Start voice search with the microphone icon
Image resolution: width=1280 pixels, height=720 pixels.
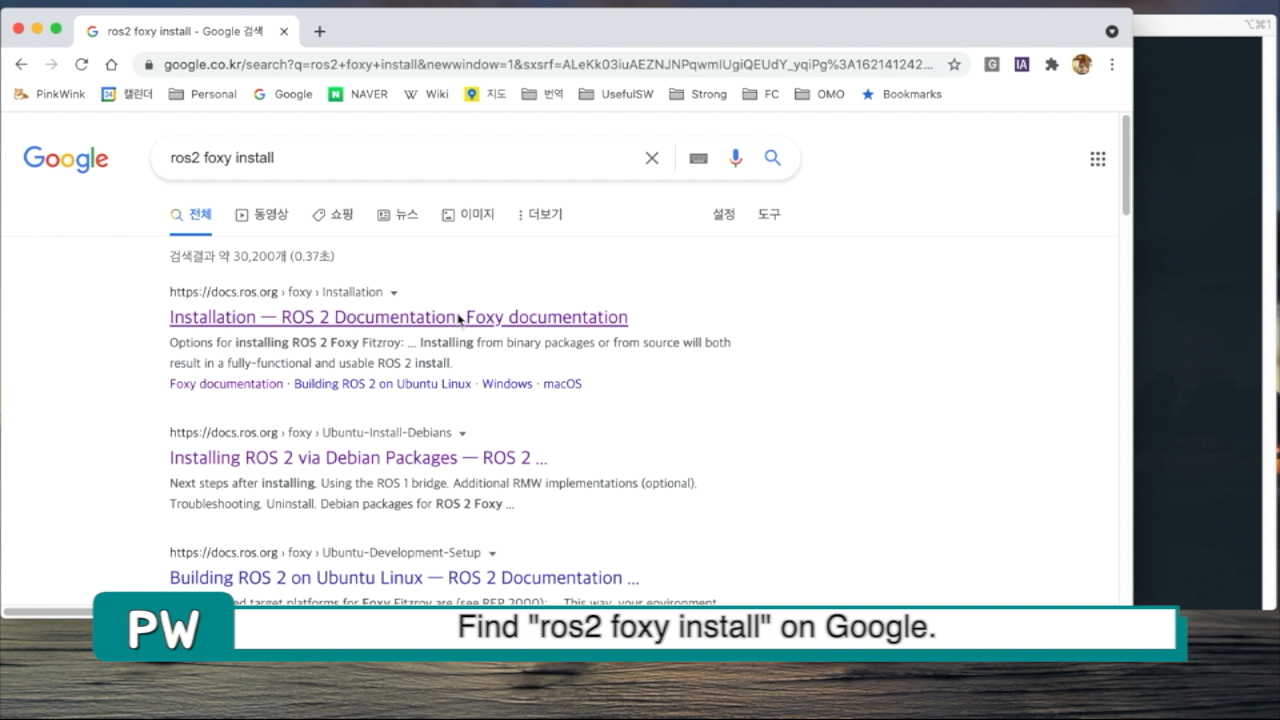(736, 158)
